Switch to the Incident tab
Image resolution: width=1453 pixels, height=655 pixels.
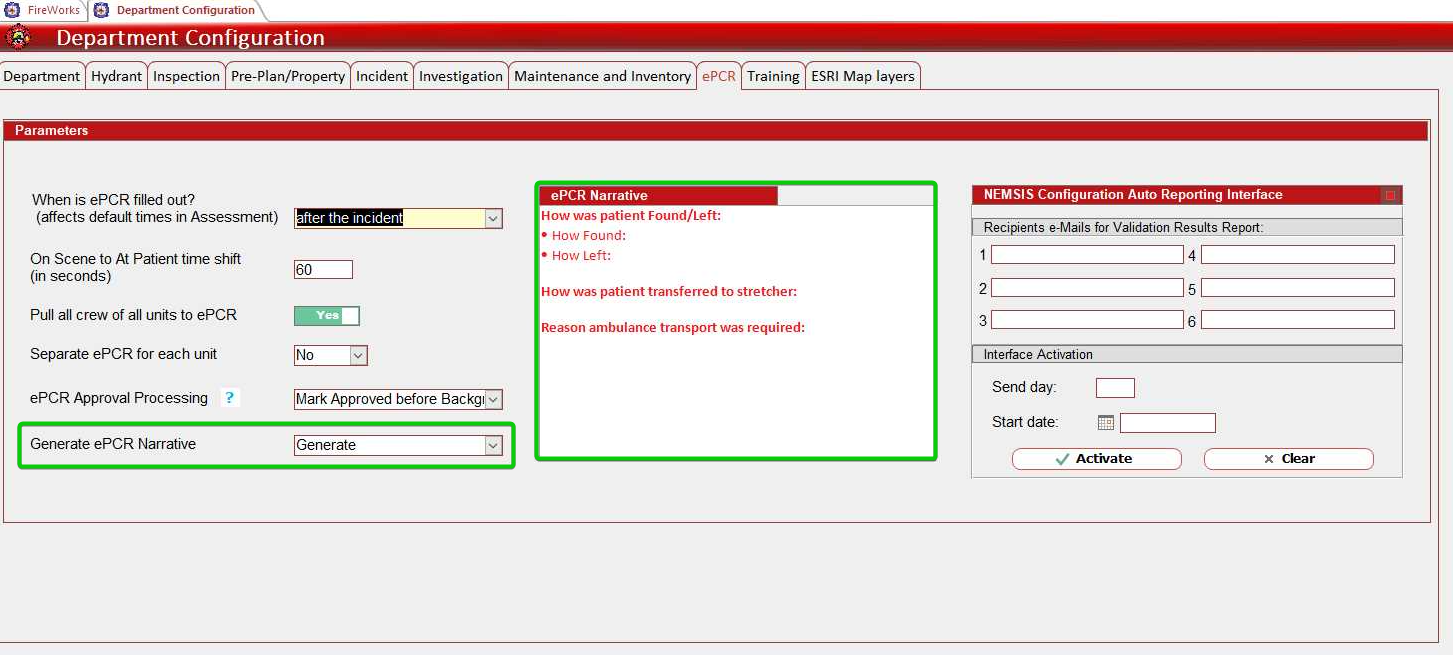point(382,76)
